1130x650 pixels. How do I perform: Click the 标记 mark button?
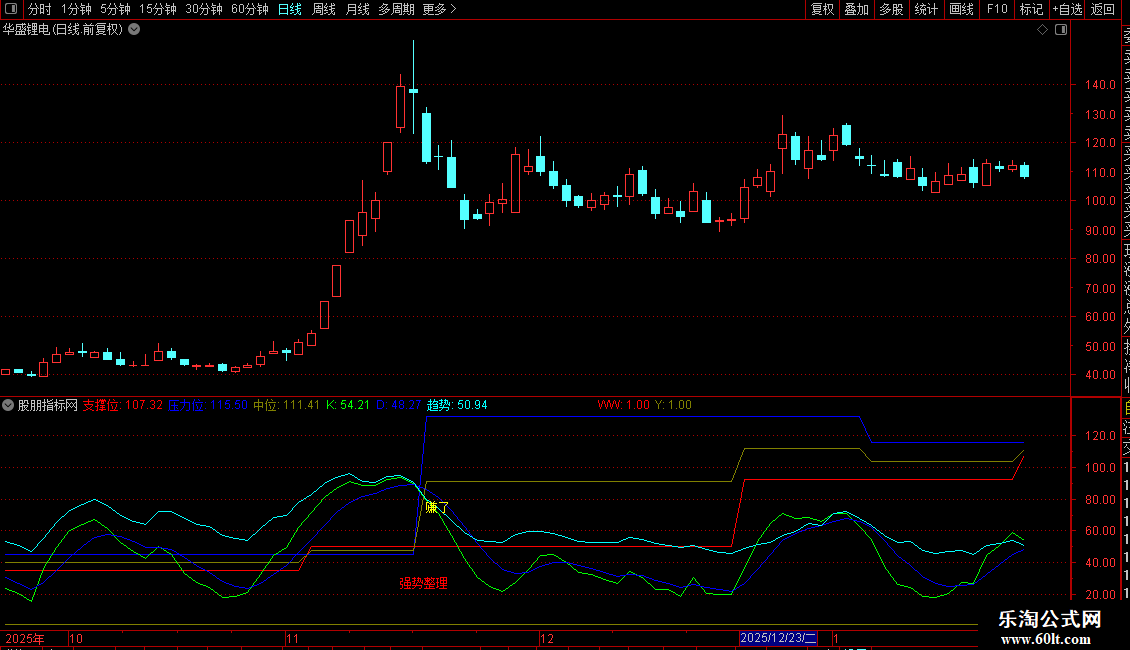[x=1031, y=9]
